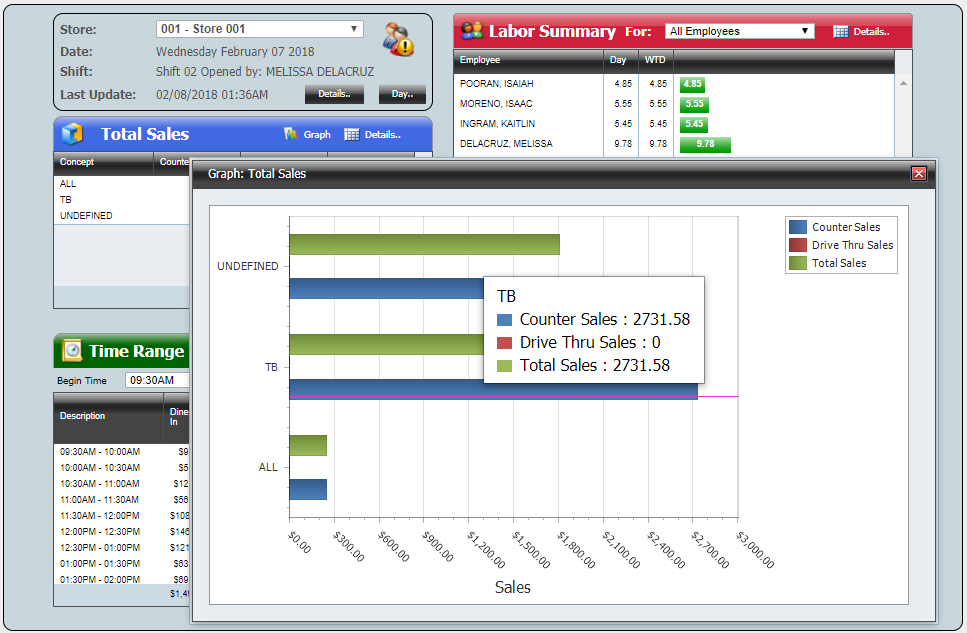Click the blue cube icon on the Total Sales header
Viewport: 967px width, 633px height.
(71, 135)
